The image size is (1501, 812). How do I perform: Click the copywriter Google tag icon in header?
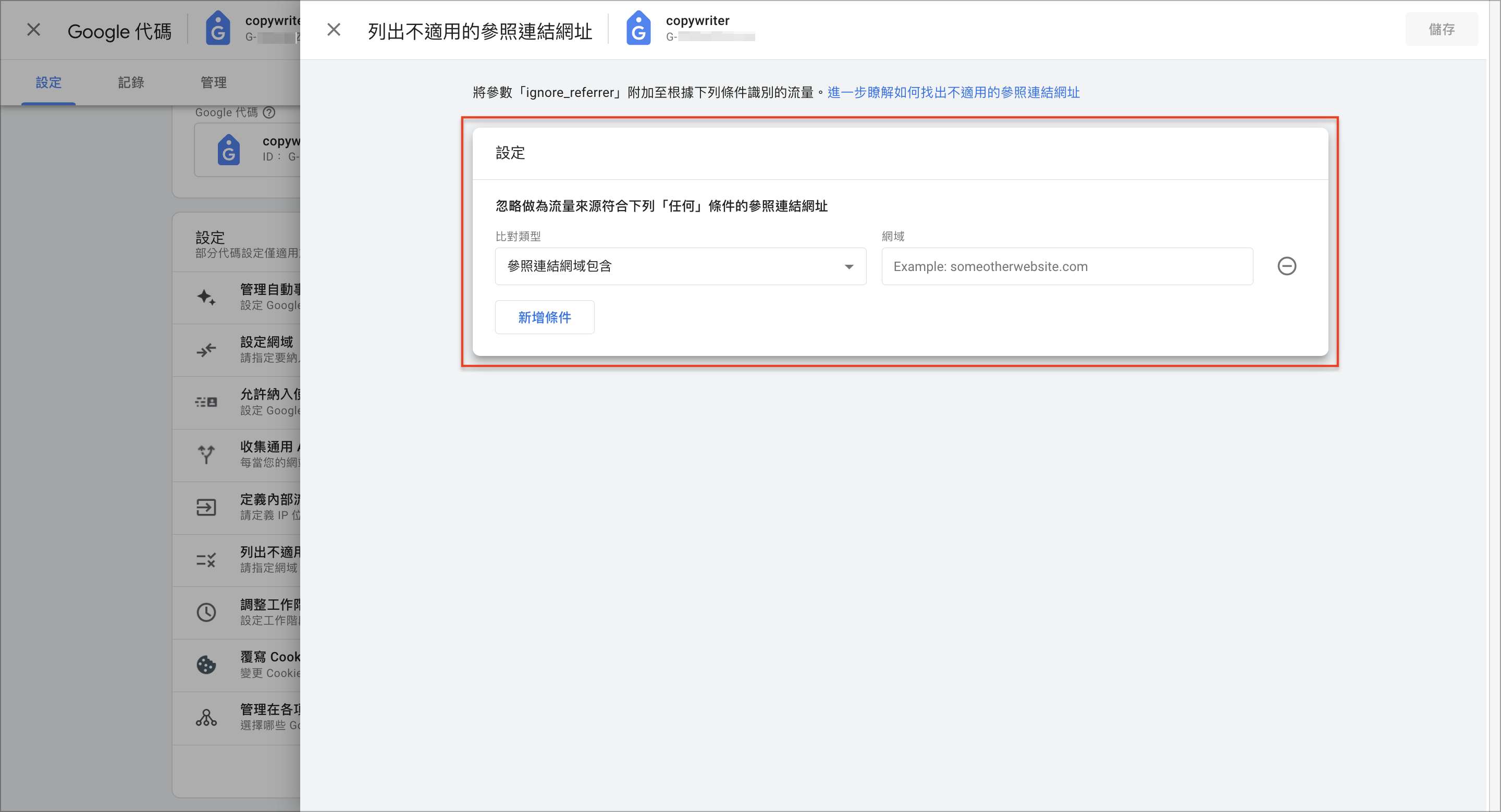638,29
